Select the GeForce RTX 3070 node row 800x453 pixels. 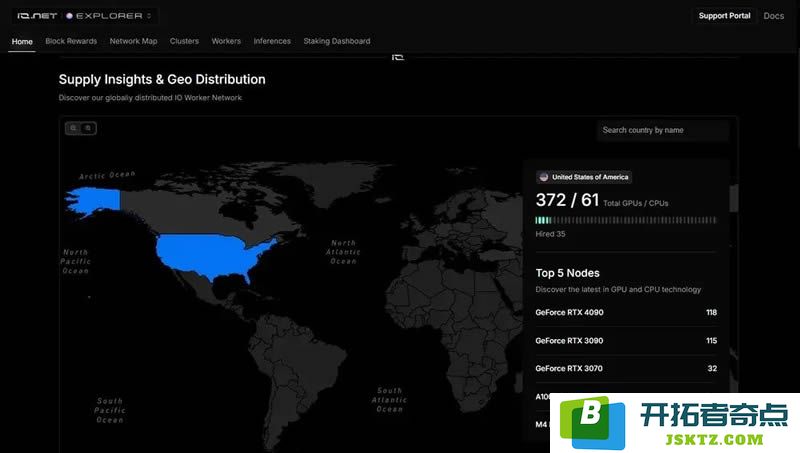pos(626,368)
